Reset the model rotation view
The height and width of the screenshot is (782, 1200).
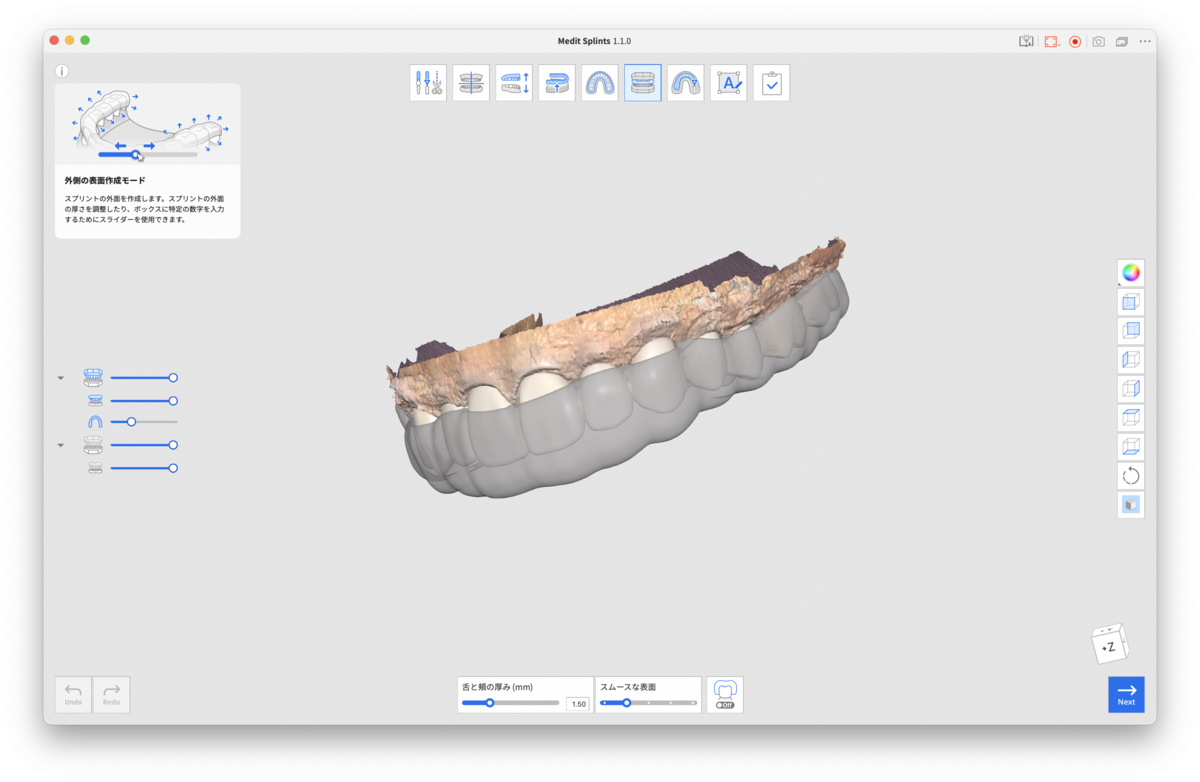[x=1130, y=475]
